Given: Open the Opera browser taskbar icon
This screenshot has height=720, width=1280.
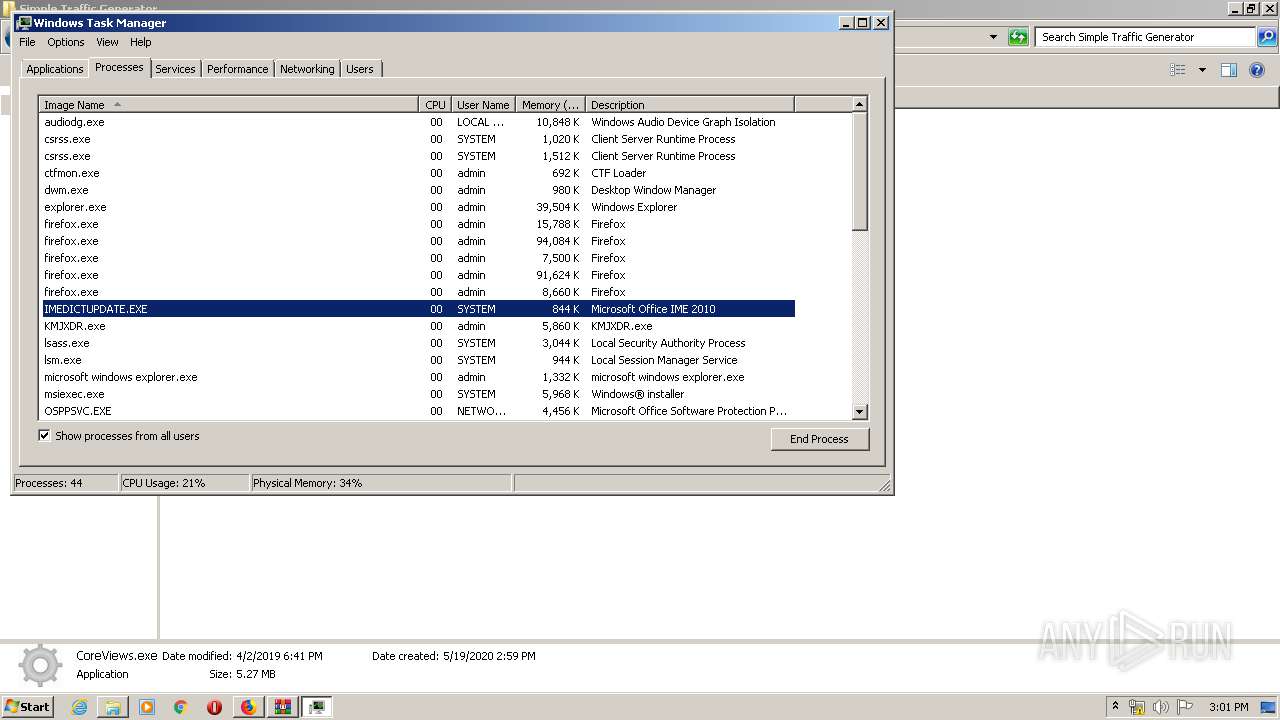Looking at the screenshot, I should [x=214, y=707].
